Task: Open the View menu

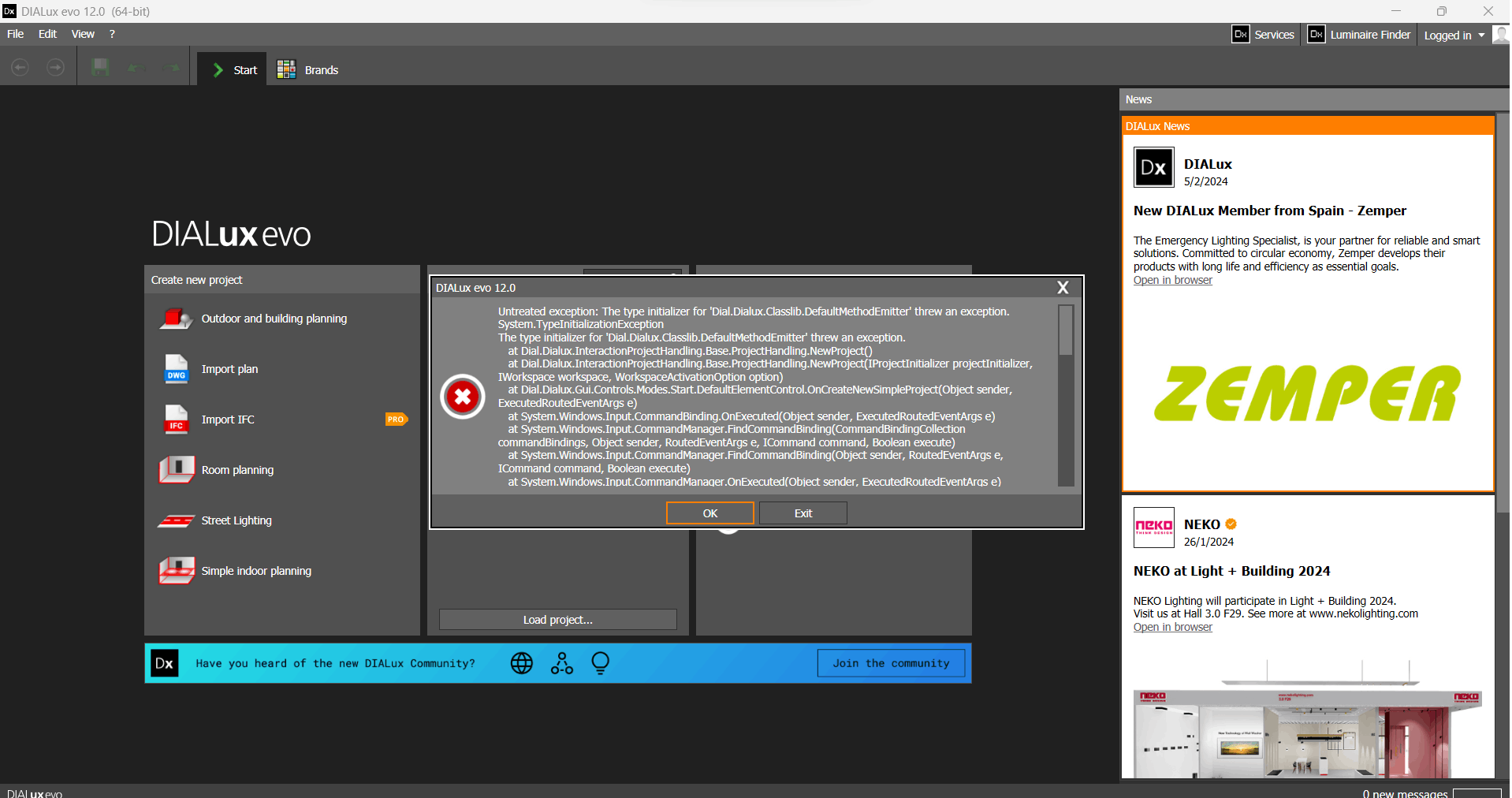Action: tap(83, 34)
